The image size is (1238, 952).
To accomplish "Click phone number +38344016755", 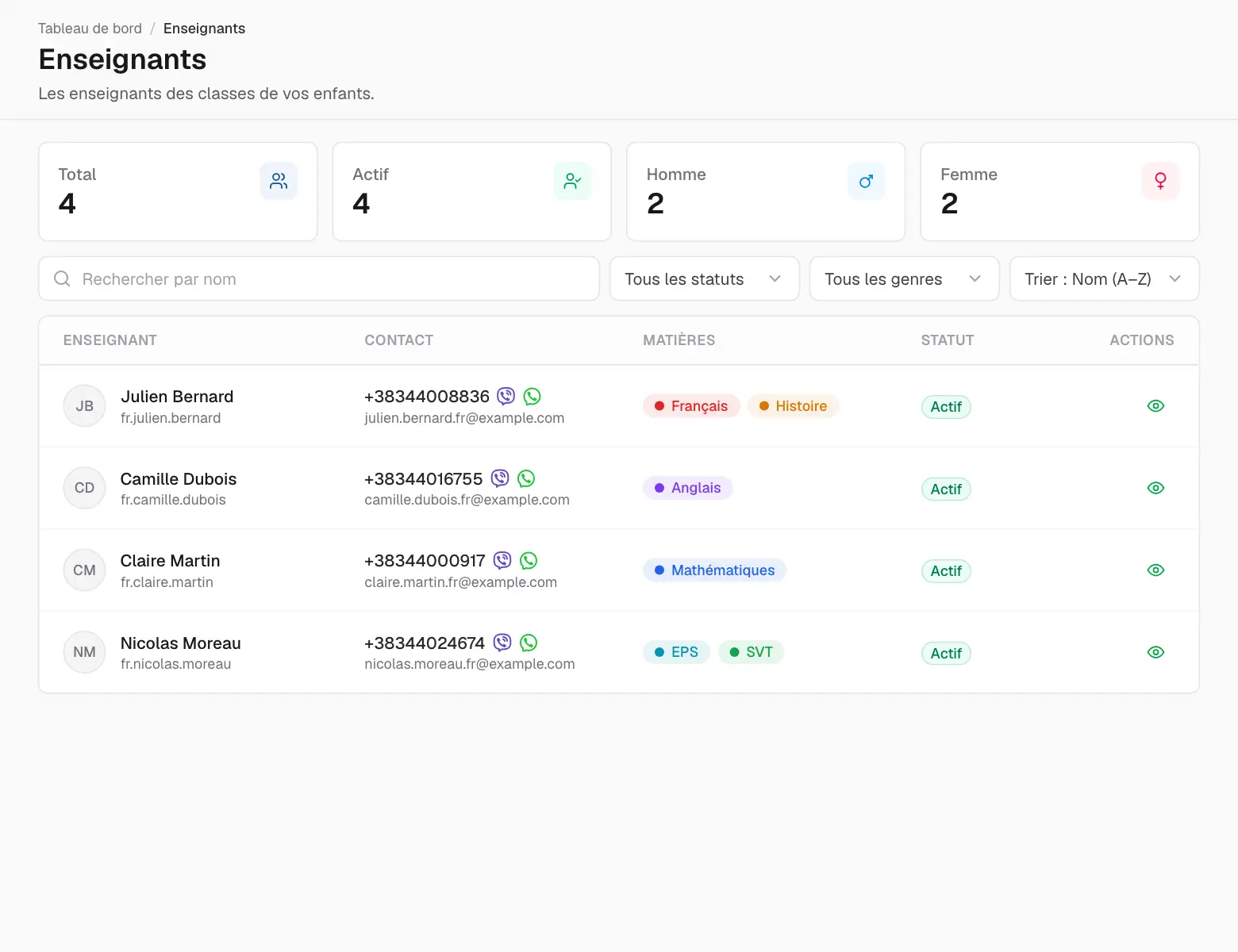I will (423, 479).
